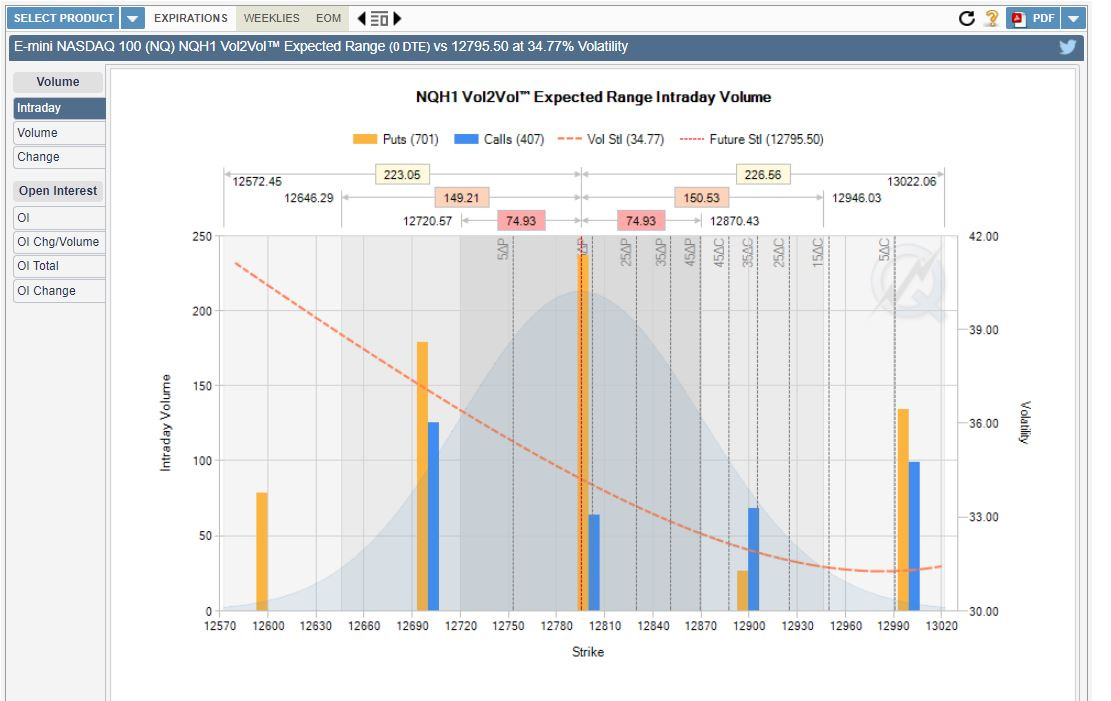Open the help guide

coord(989,17)
